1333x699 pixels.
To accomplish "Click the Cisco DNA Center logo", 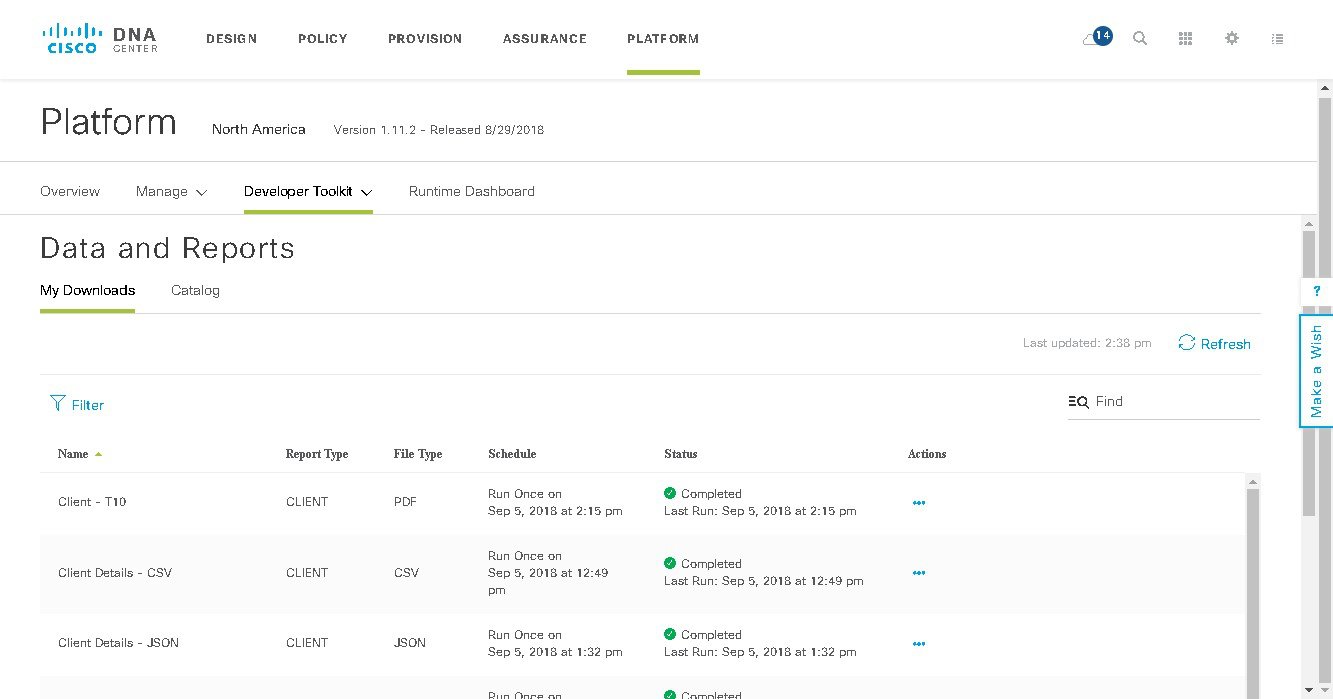I will (100, 38).
